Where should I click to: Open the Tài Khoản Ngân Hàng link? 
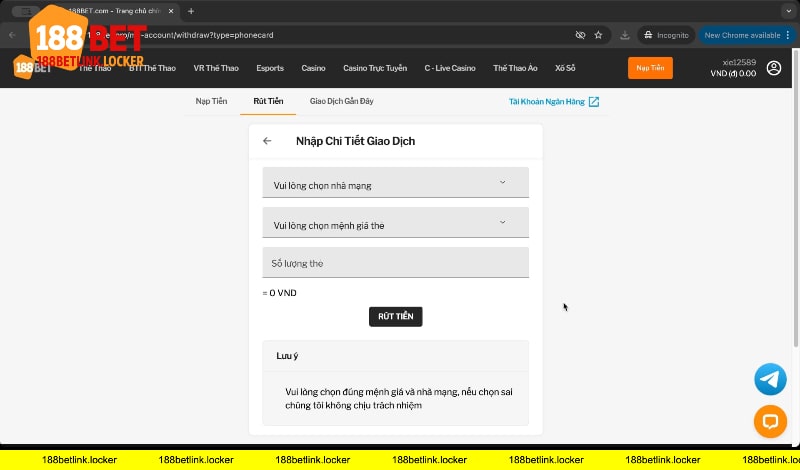coord(554,102)
